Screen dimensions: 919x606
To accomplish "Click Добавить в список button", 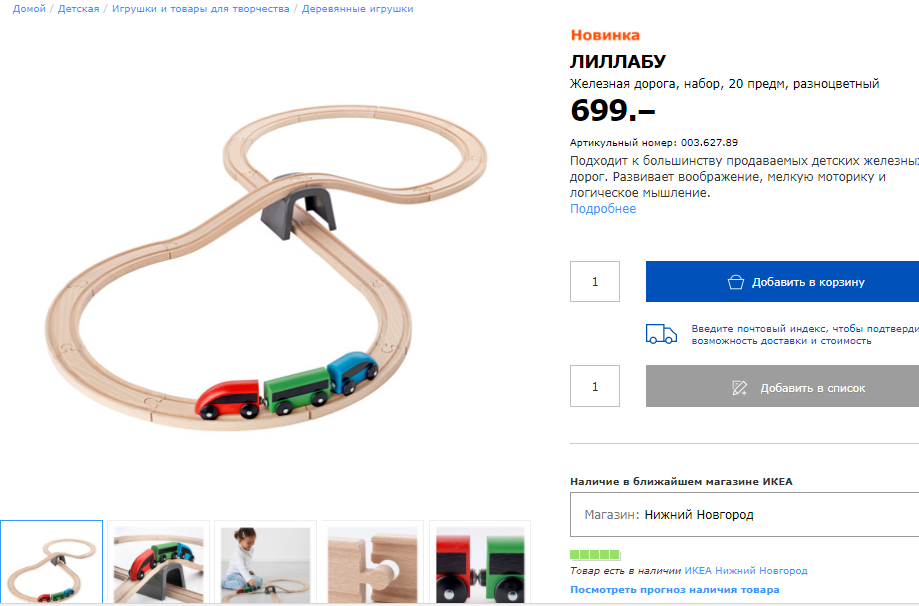I will 782,386.
